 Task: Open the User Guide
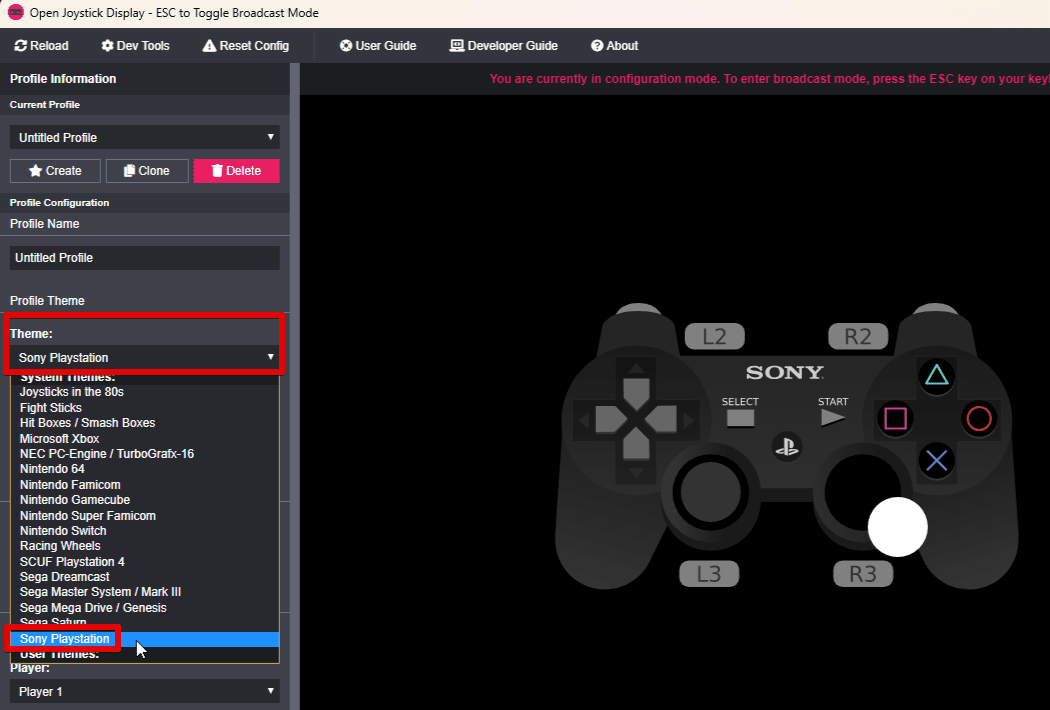378,46
